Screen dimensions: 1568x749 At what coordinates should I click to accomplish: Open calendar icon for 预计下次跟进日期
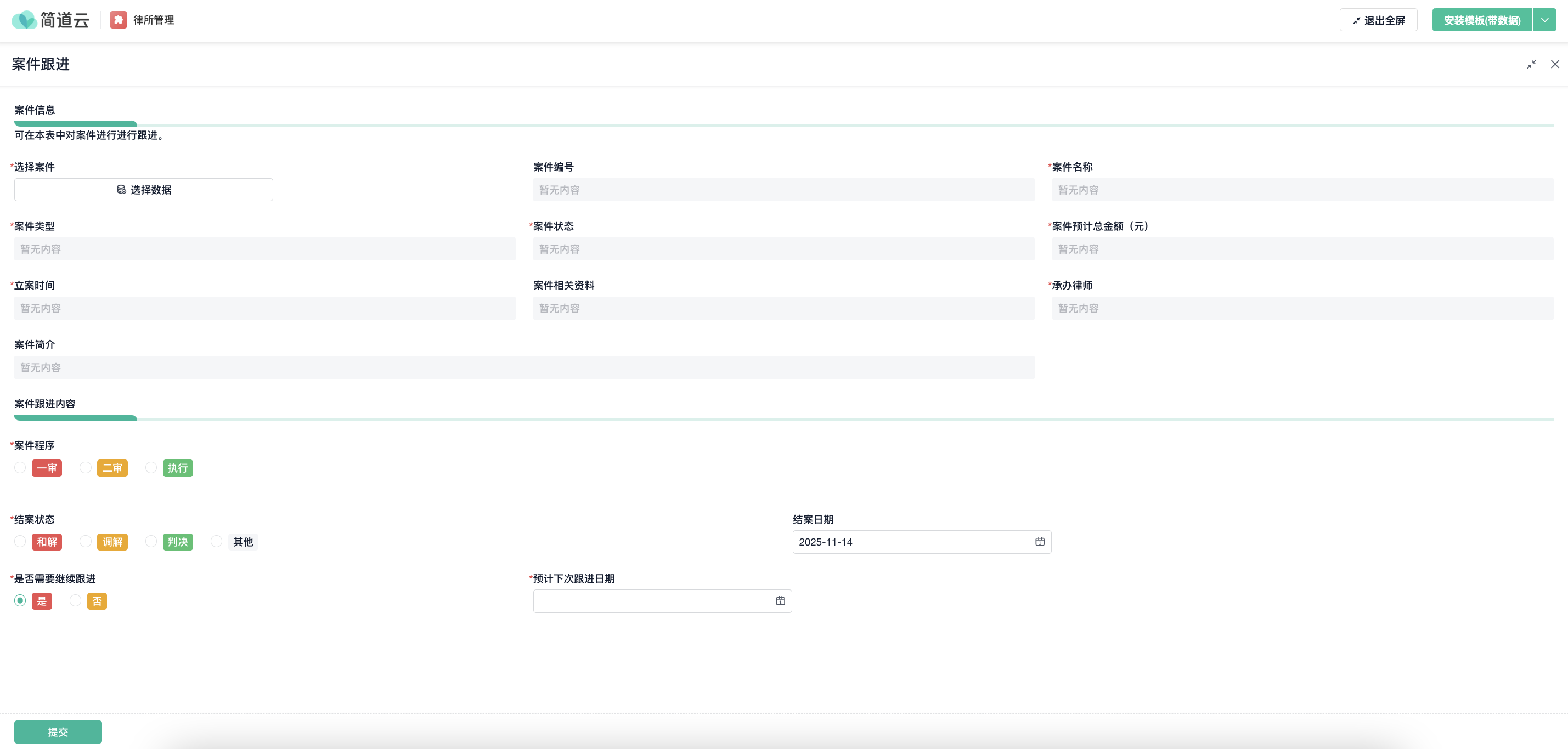click(780, 601)
